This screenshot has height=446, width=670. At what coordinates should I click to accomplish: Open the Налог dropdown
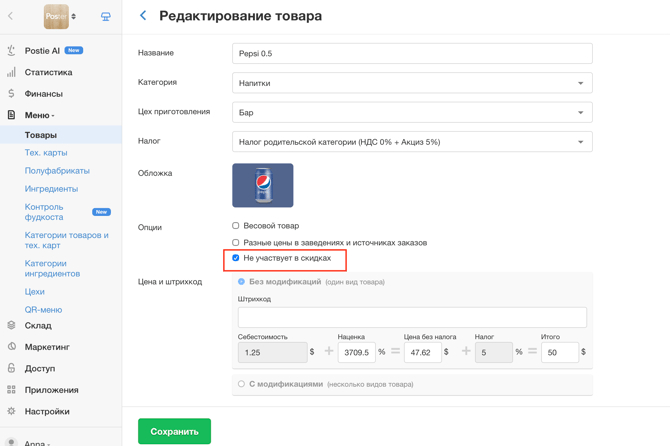click(412, 142)
